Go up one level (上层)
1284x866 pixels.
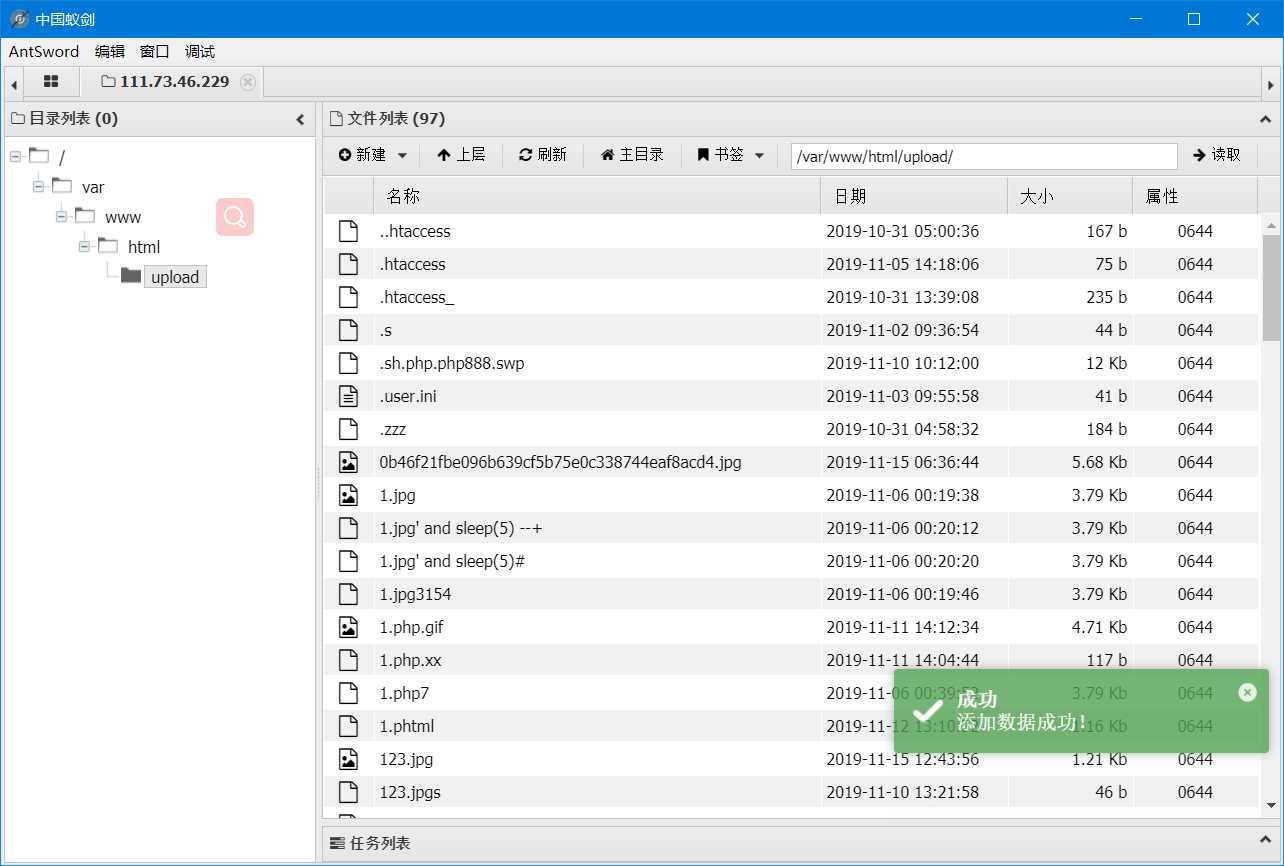click(460, 155)
